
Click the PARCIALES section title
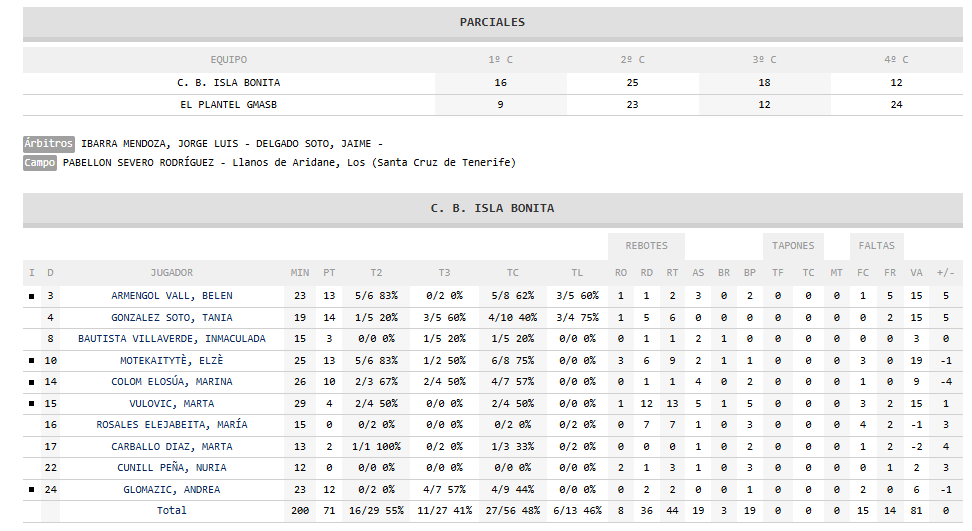coord(492,22)
